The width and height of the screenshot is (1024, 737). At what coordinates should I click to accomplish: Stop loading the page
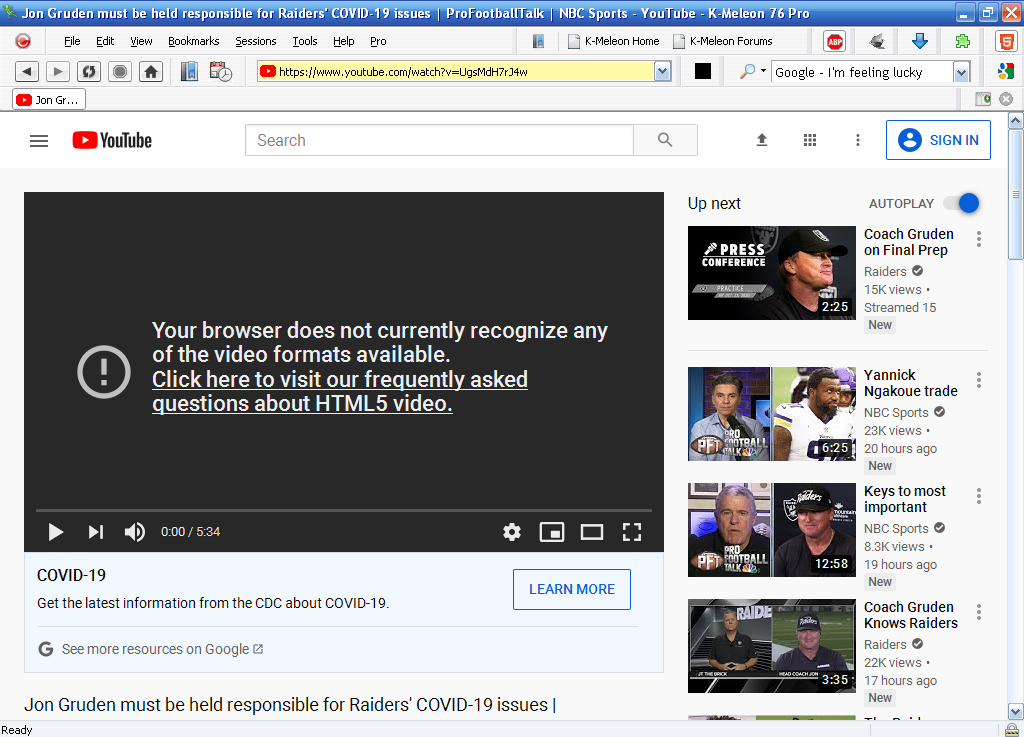tap(120, 72)
